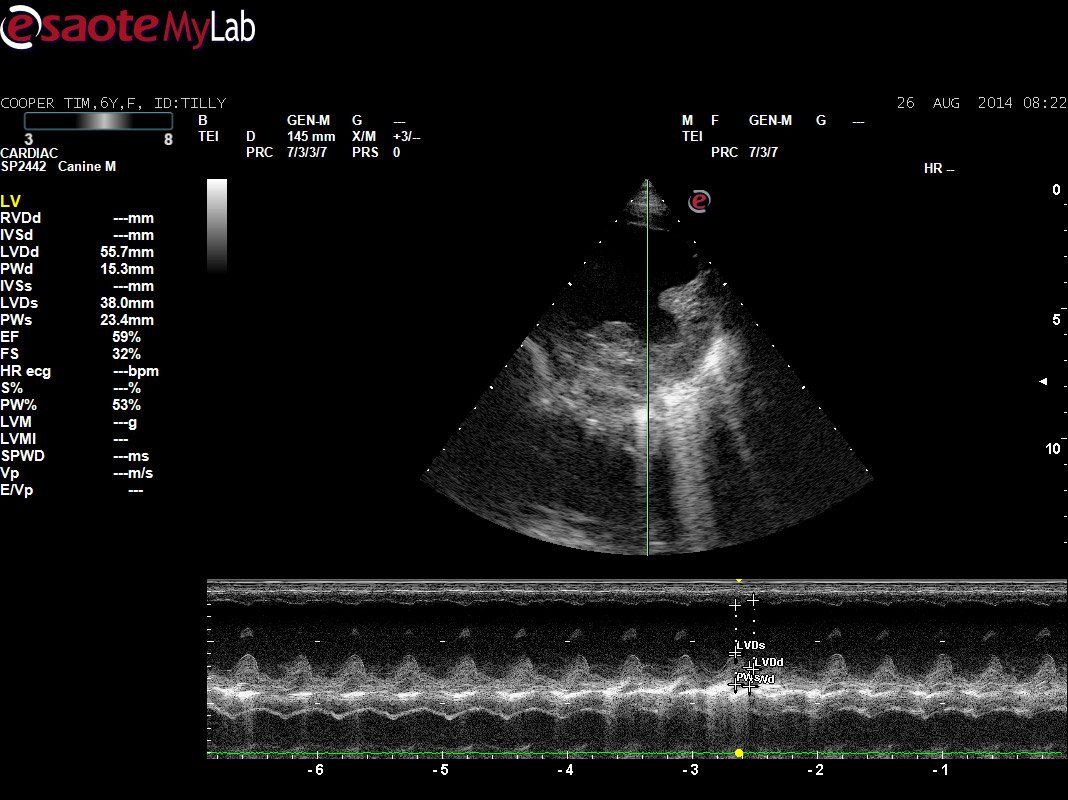The width and height of the screenshot is (1068, 800).
Task: Click the LVDd 55.7mm measurement entry
Action: 70,252
